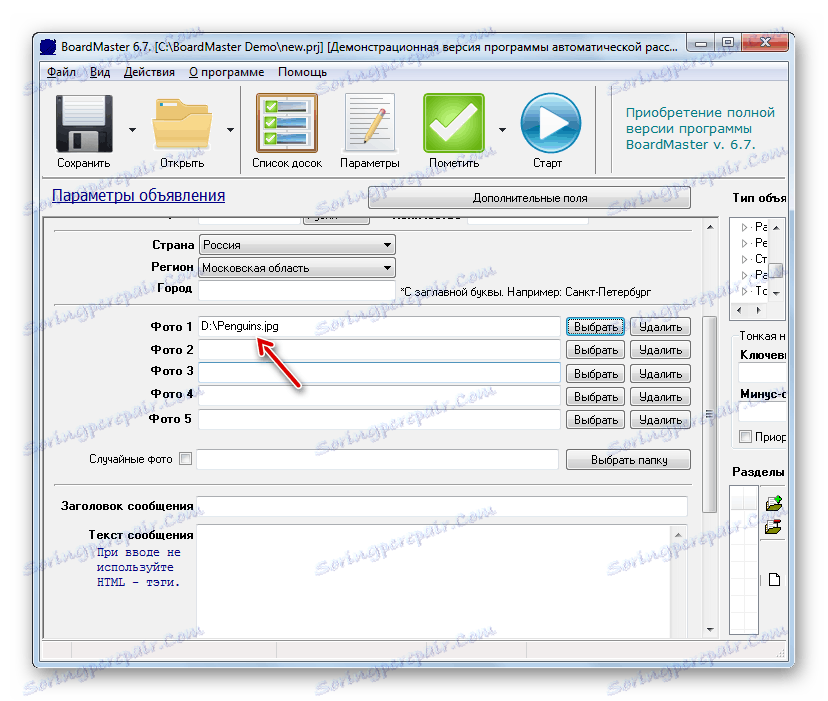The height and width of the screenshot is (701, 828).
Task: Click the Ключевые words input field
Action: point(762,373)
